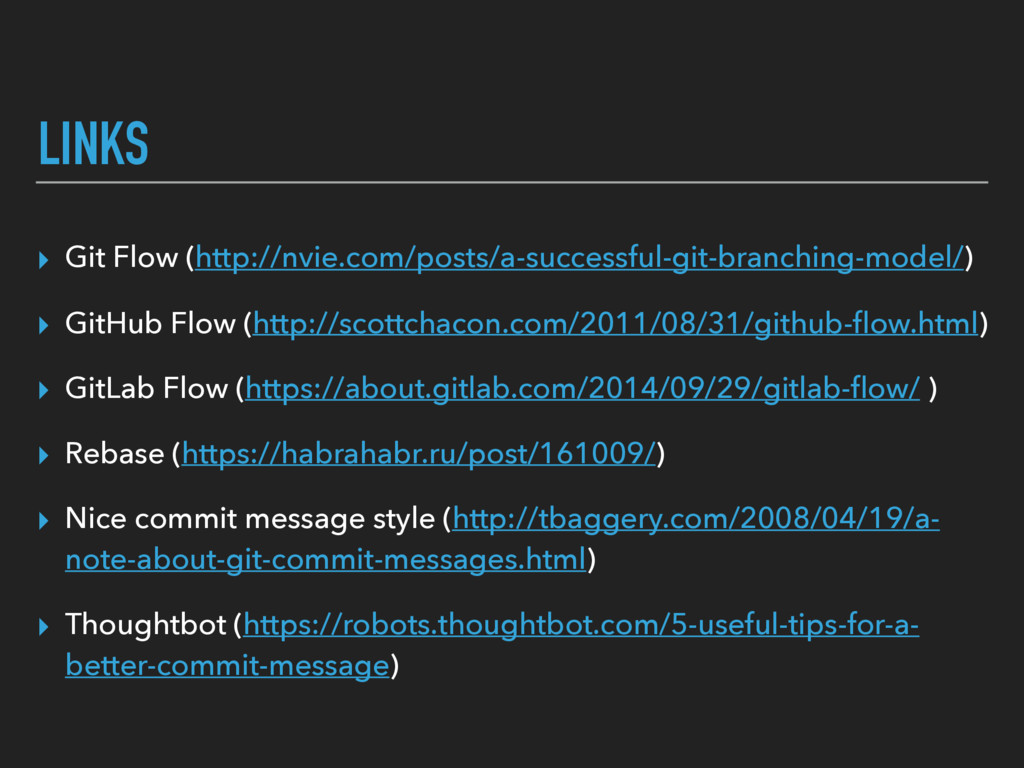The width and height of the screenshot is (1024, 768).
Task: Open the scottchacon.com GitHub Flow link
Action: click(x=616, y=323)
